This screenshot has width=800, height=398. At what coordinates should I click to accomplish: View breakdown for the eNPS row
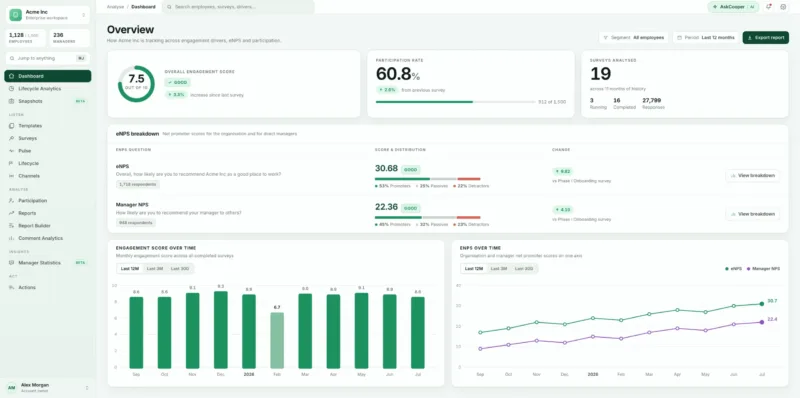(x=753, y=176)
